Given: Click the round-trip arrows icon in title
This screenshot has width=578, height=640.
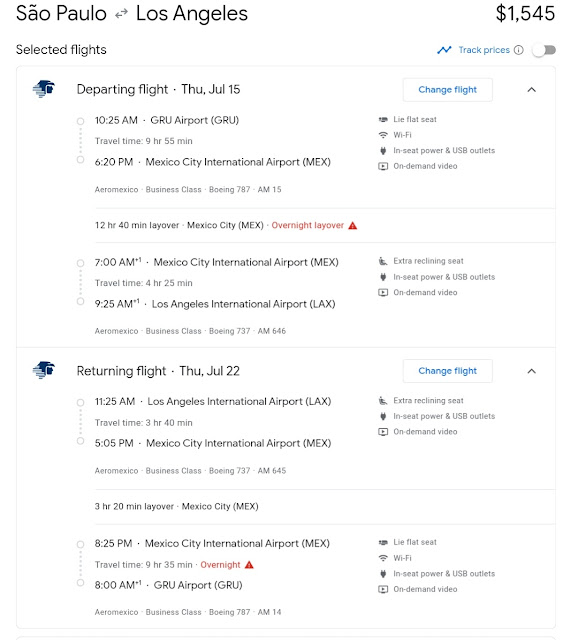Looking at the screenshot, I should click(121, 14).
